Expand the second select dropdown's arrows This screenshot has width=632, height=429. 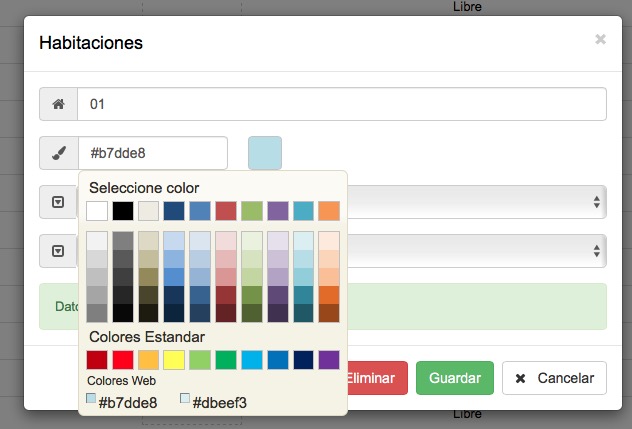tap(597, 251)
